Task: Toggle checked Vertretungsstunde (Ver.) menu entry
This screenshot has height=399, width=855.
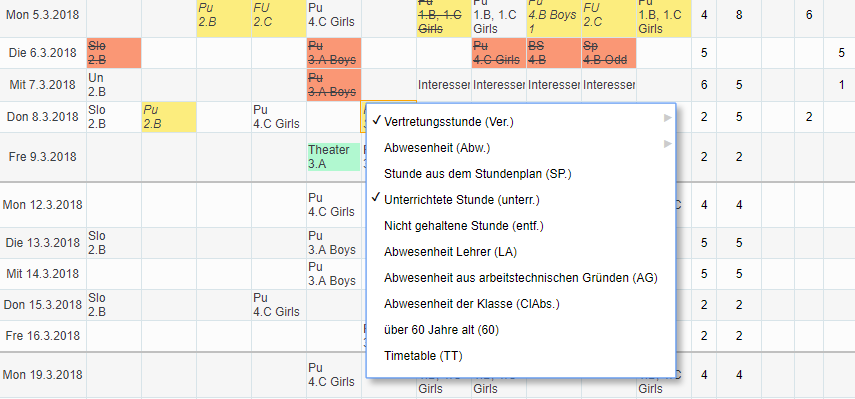Action: click(521, 122)
